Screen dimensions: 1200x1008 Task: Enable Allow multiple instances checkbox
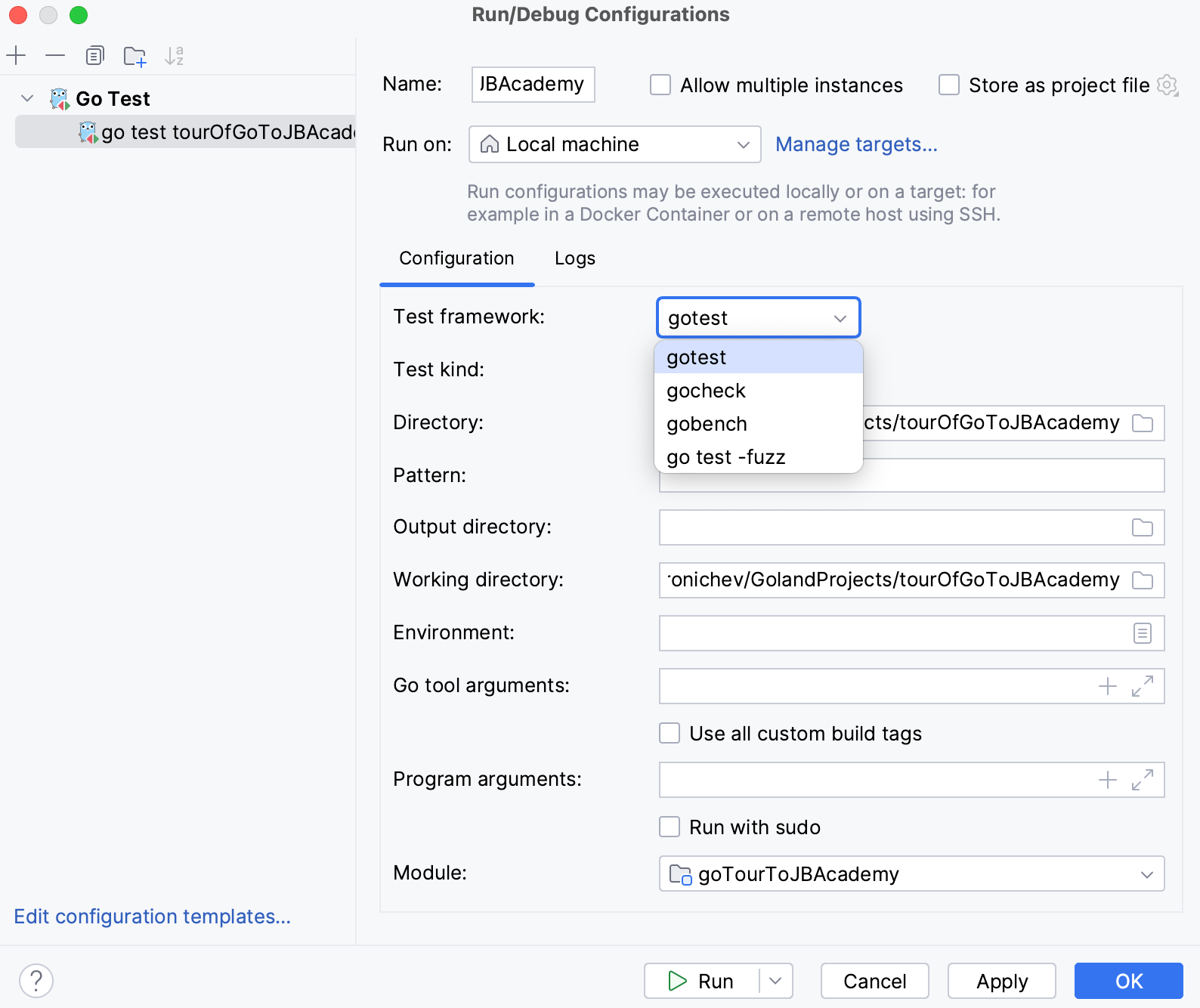[660, 85]
